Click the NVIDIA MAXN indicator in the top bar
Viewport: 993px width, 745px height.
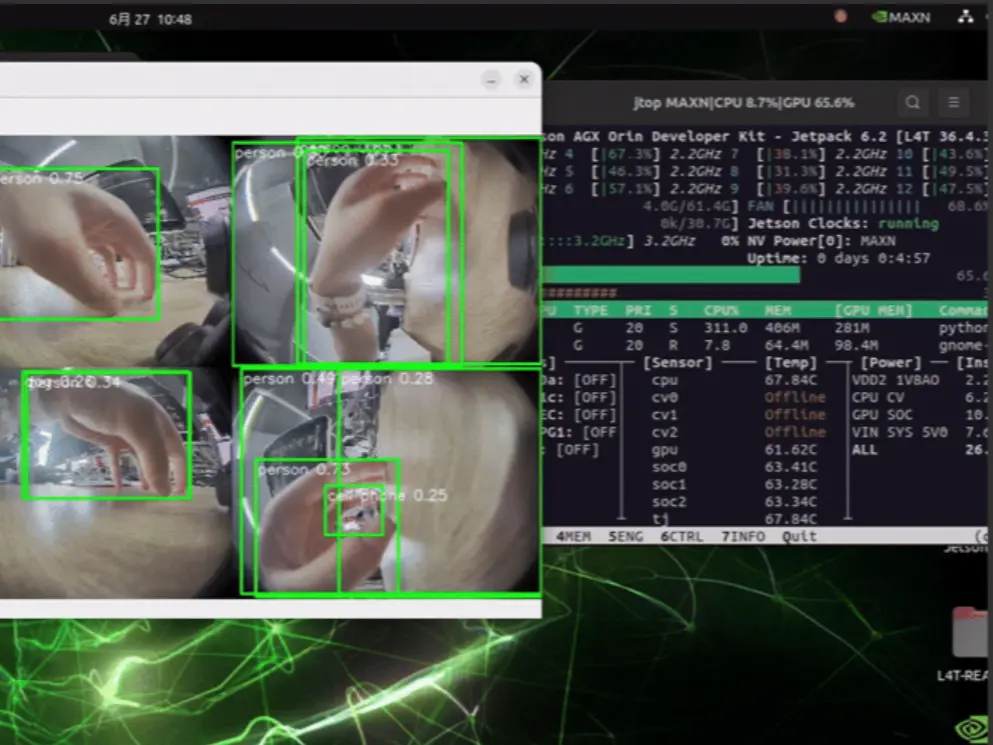[x=901, y=16]
